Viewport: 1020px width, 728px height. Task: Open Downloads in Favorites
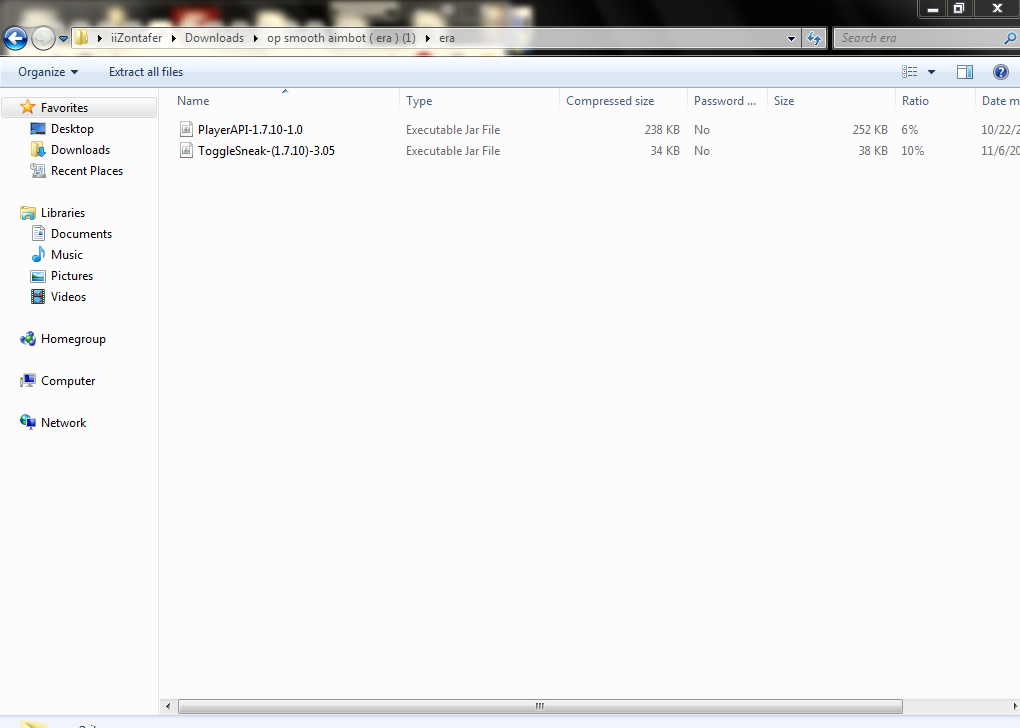(80, 150)
